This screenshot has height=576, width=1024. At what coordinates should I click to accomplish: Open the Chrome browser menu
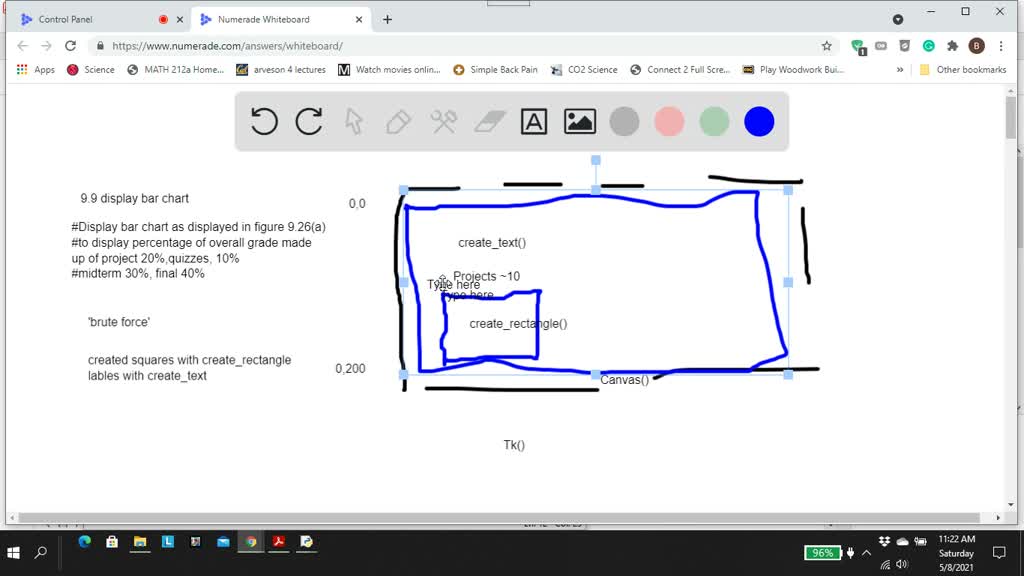[1001, 45]
